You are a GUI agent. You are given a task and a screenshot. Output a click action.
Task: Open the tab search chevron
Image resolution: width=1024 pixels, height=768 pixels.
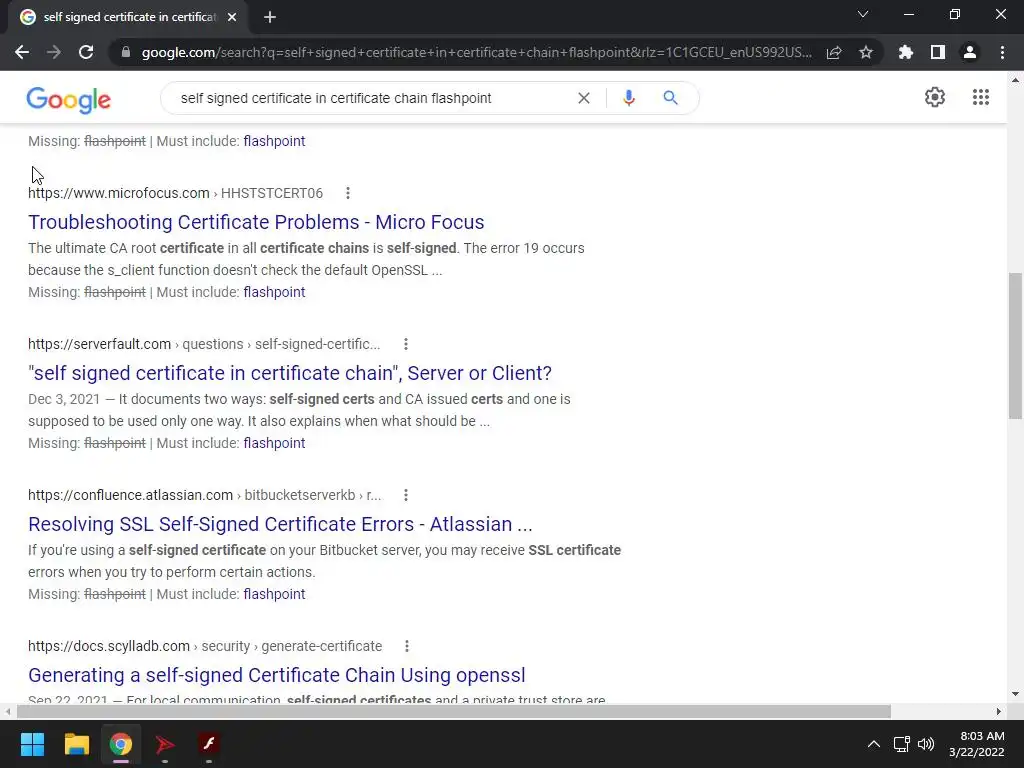click(x=863, y=14)
